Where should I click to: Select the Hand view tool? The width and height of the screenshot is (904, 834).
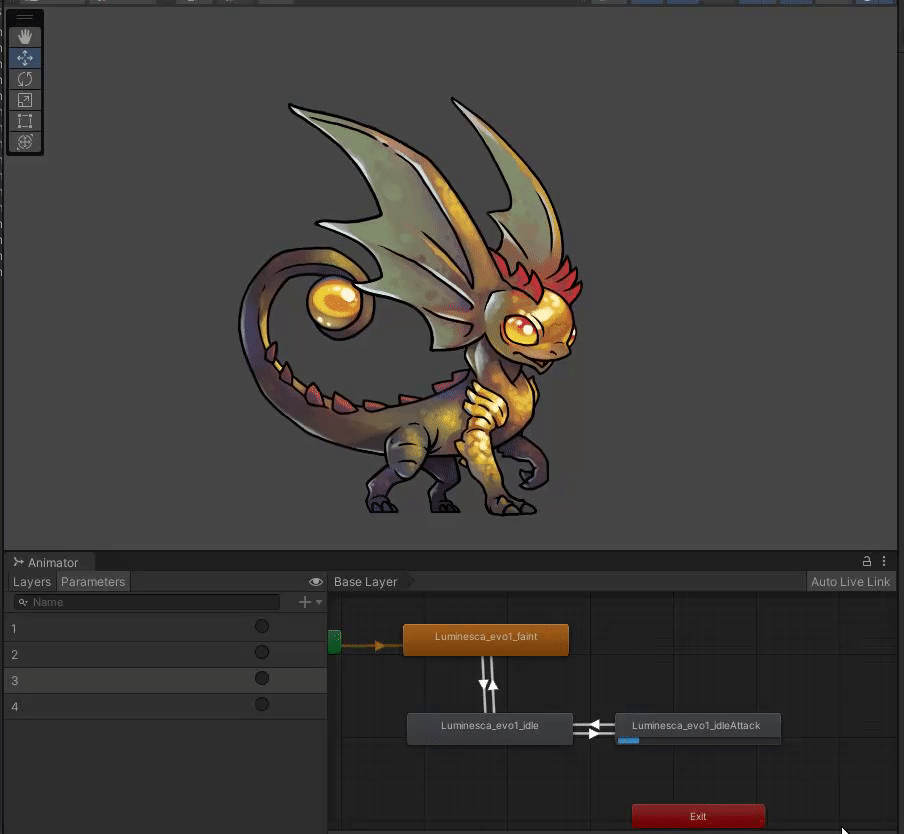25,37
